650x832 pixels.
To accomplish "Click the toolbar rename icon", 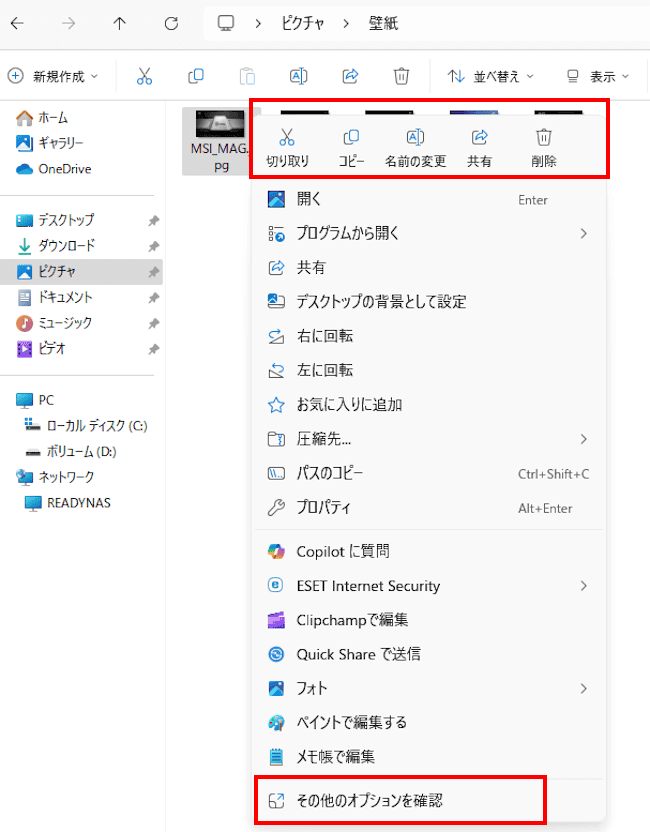I will coord(298,76).
